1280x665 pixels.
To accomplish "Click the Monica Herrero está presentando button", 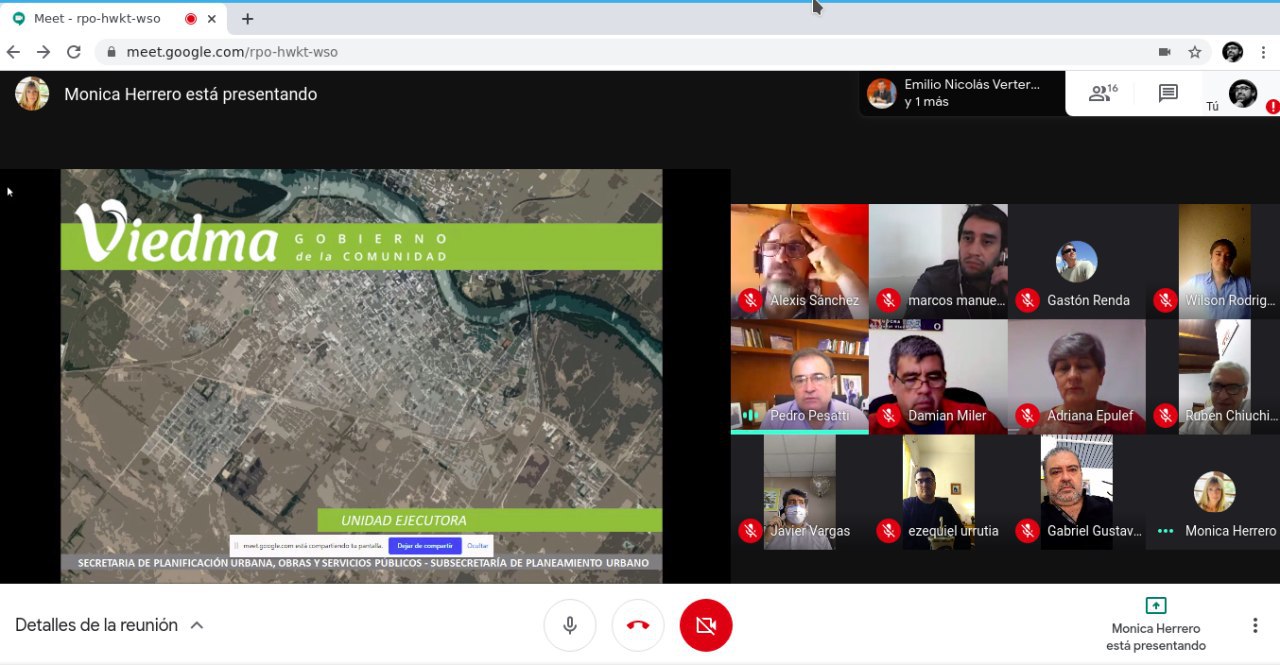I will 1155,625.
